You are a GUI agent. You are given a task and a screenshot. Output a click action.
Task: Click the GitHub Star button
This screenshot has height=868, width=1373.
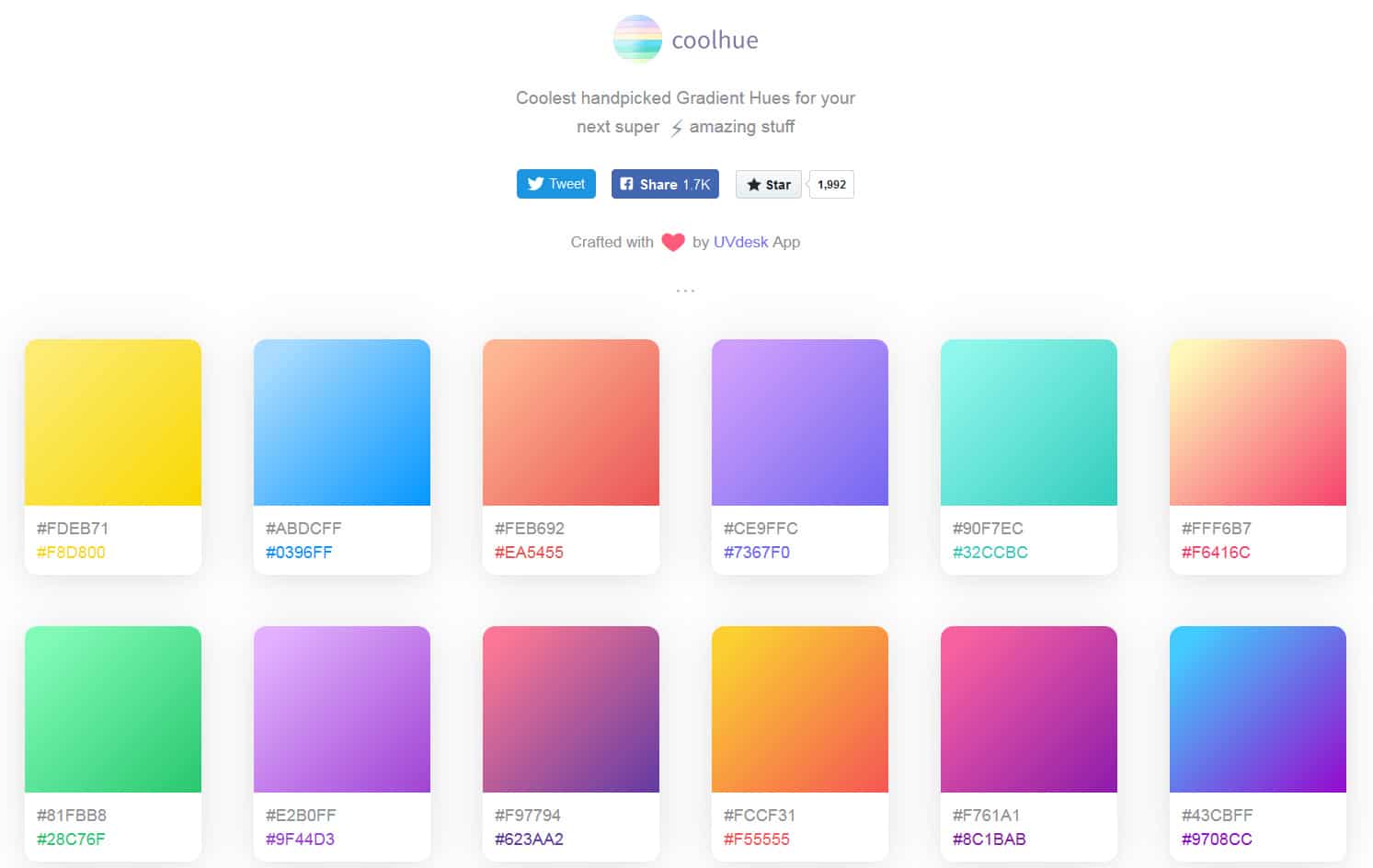(769, 185)
